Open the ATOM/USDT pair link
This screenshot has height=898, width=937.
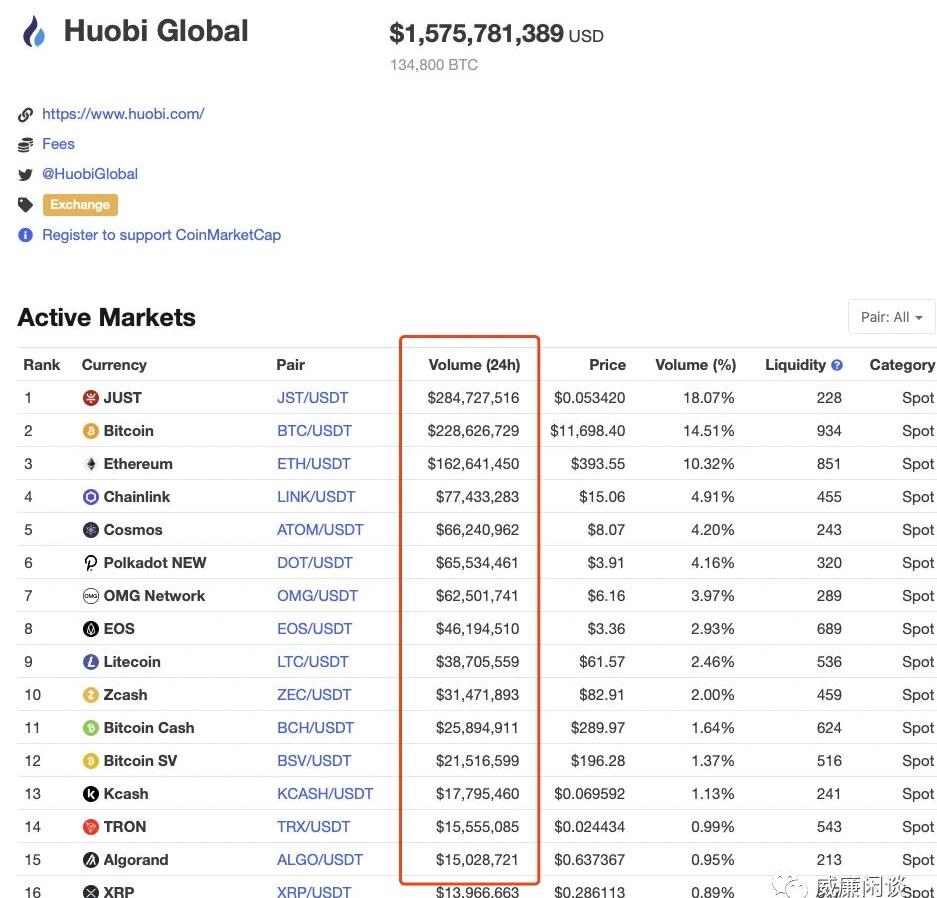(320, 530)
